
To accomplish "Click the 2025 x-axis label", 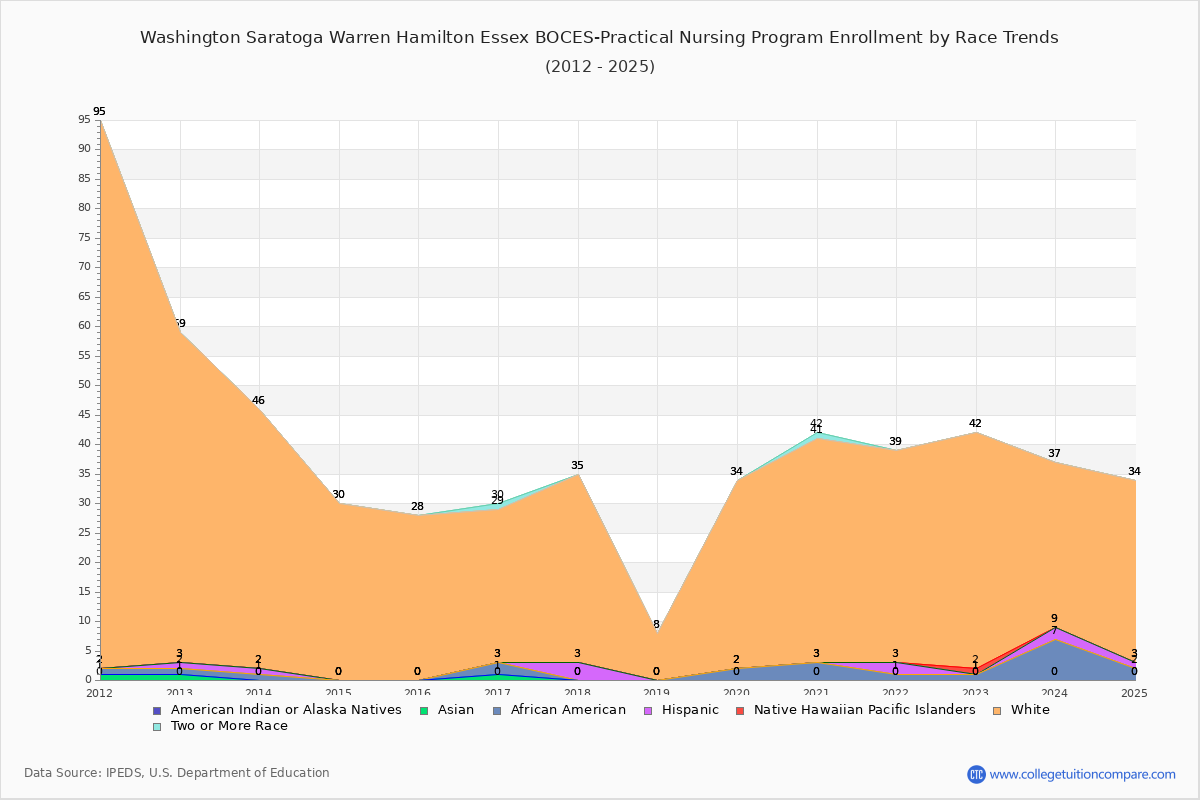I will click(1135, 693).
